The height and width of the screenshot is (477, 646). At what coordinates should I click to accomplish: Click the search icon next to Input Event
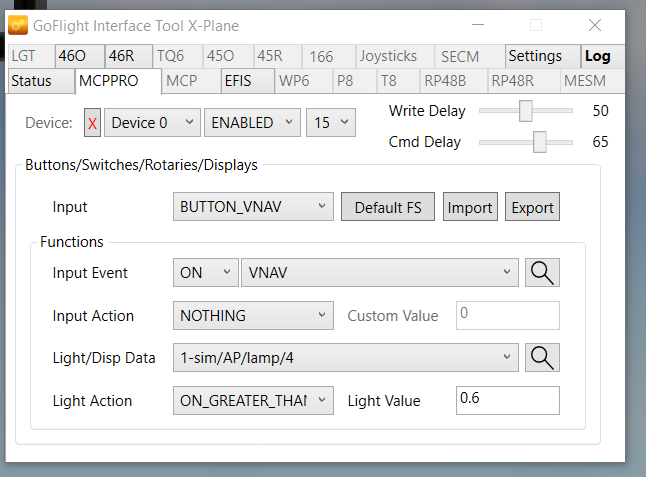click(x=543, y=273)
